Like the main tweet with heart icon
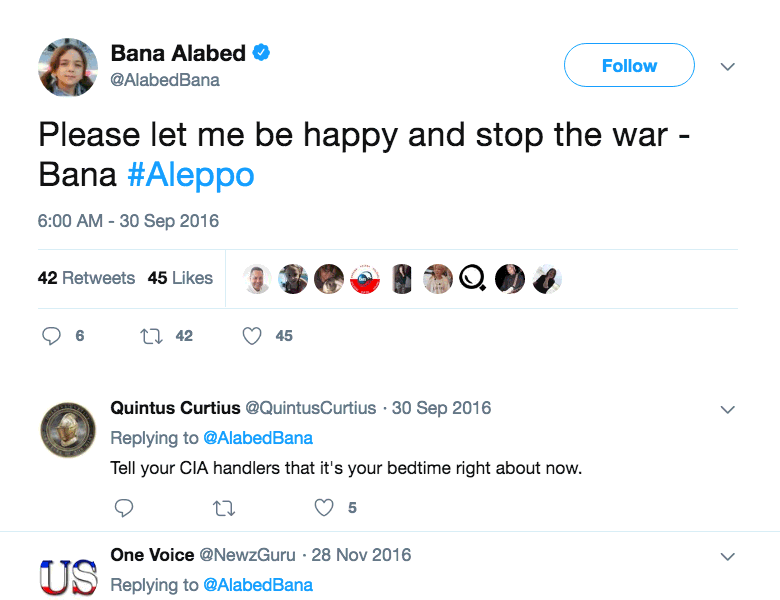 coord(253,336)
